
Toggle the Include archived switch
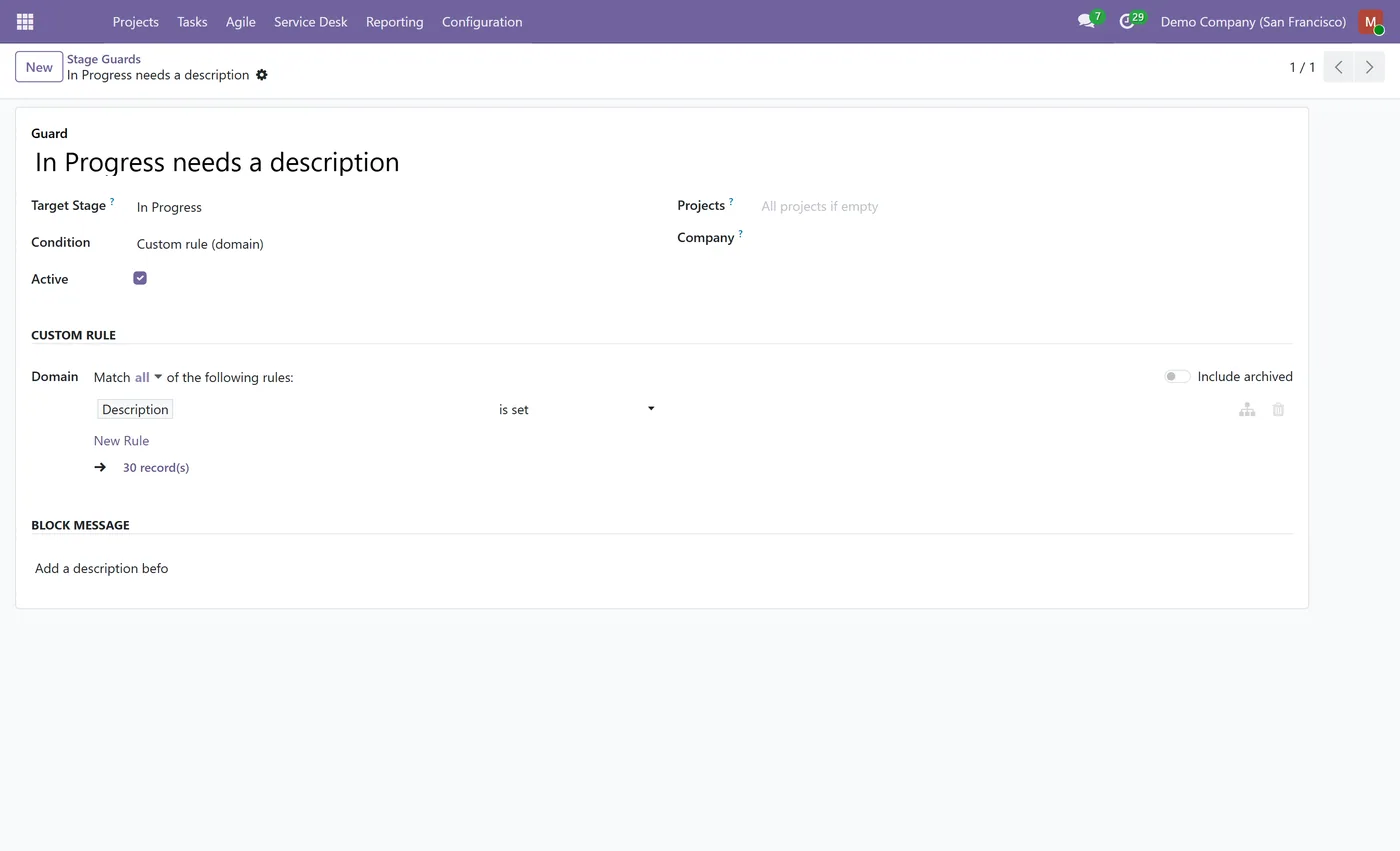1177,377
